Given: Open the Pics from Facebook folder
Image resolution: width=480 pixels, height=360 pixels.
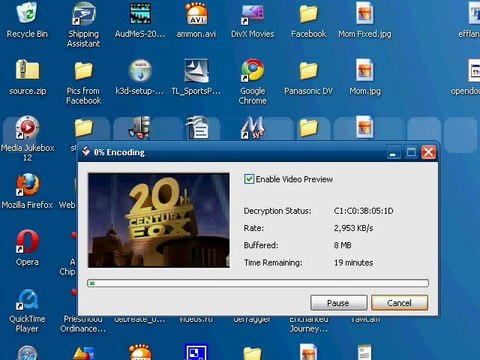Looking at the screenshot, I should [83, 82].
